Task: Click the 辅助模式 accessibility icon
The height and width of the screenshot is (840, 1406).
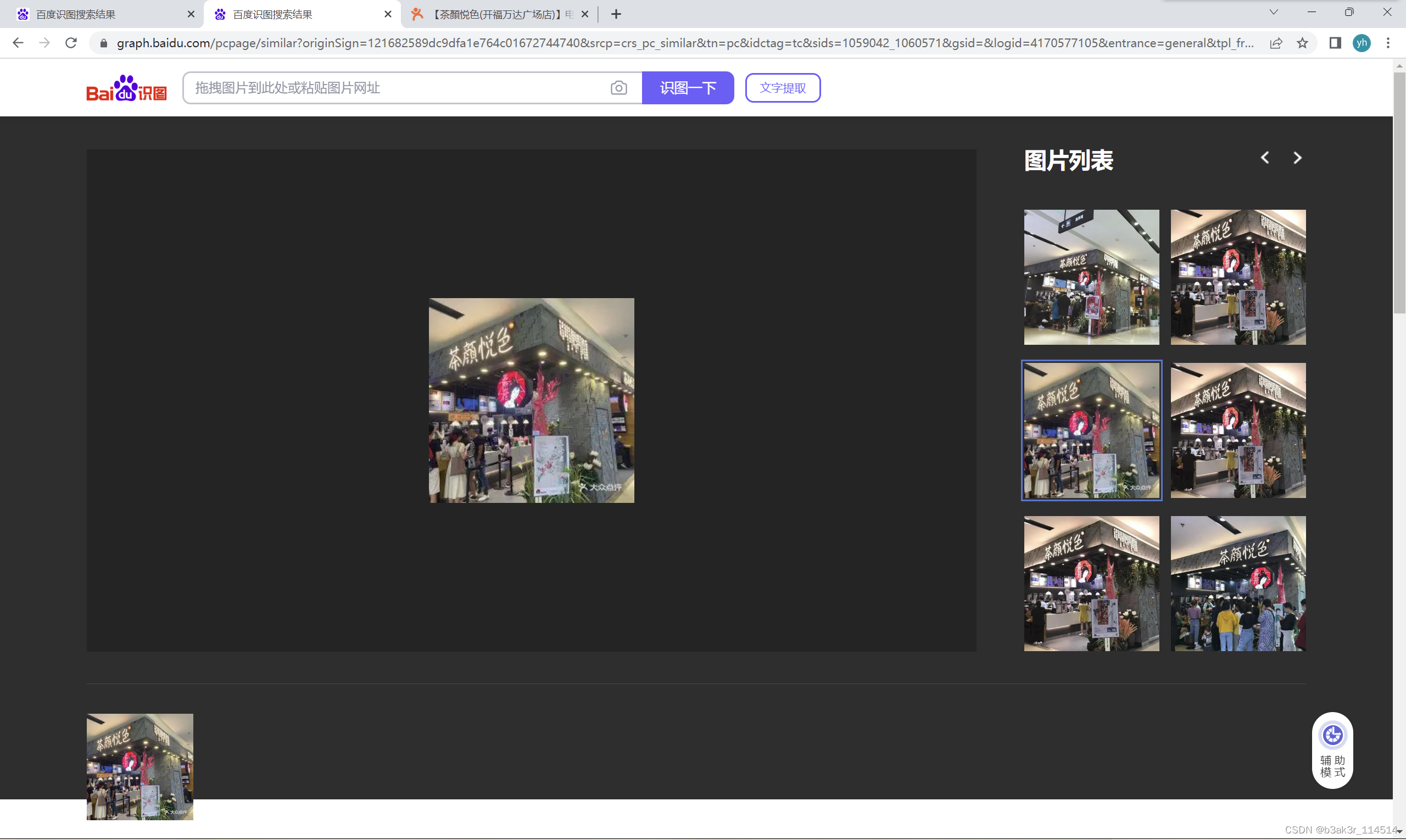Action: click(x=1332, y=736)
